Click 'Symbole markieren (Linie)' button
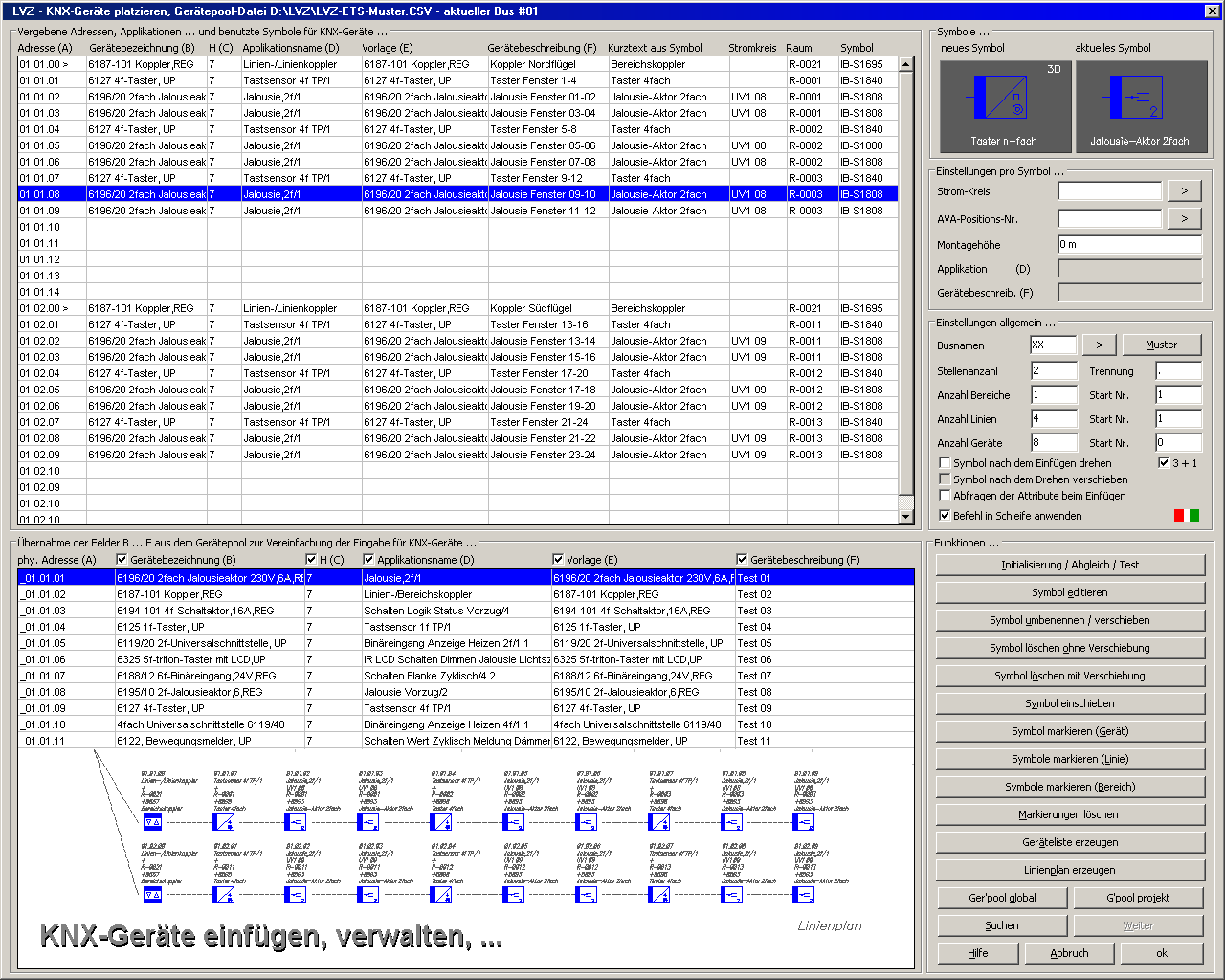This screenshot has width=1225, height=980. click(1070, 759)
